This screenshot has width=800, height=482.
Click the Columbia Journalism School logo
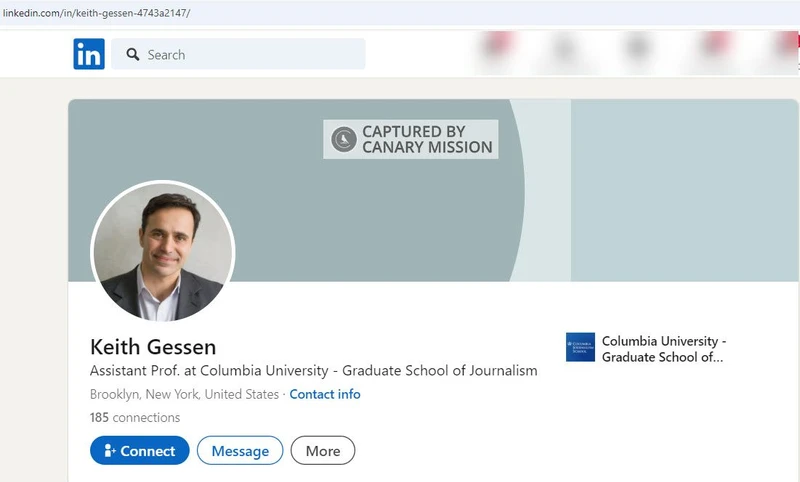click(580, 347)
